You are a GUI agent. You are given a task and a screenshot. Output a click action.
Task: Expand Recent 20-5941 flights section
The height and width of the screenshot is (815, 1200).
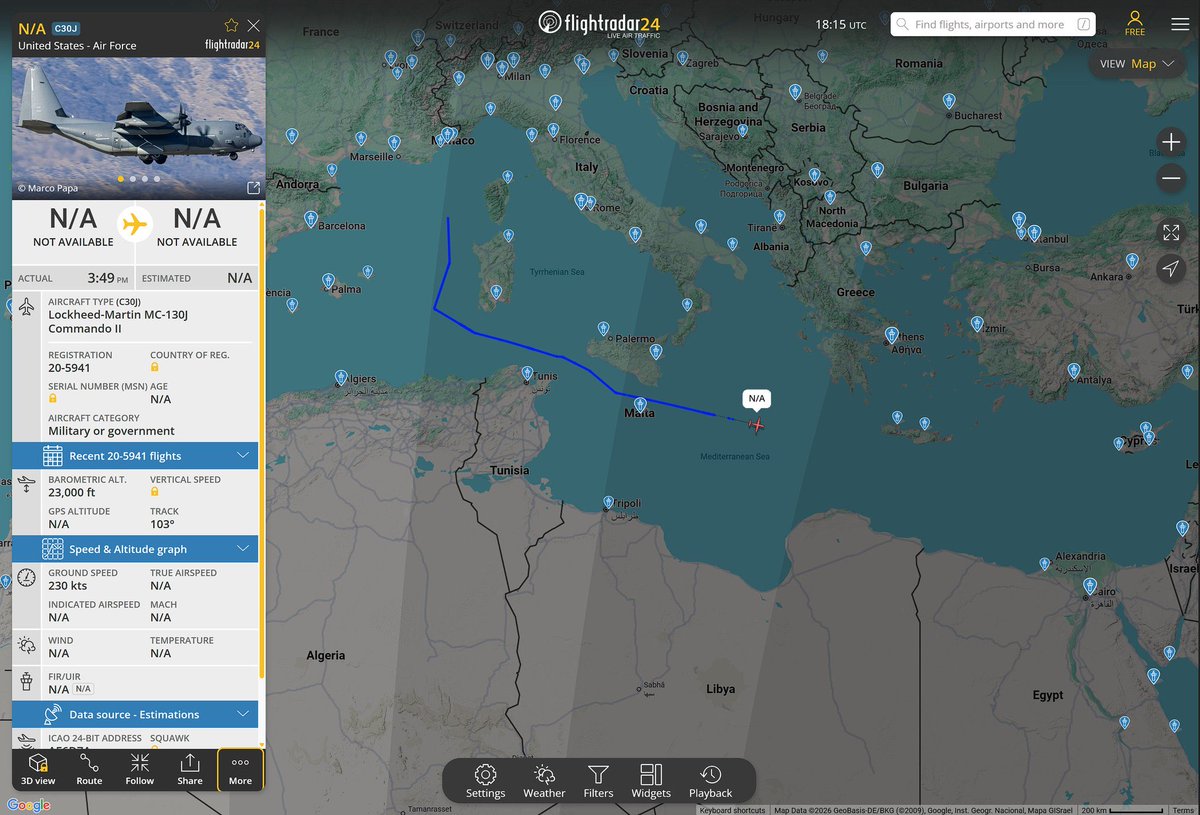pyautogui.click(x=135, y=456)
